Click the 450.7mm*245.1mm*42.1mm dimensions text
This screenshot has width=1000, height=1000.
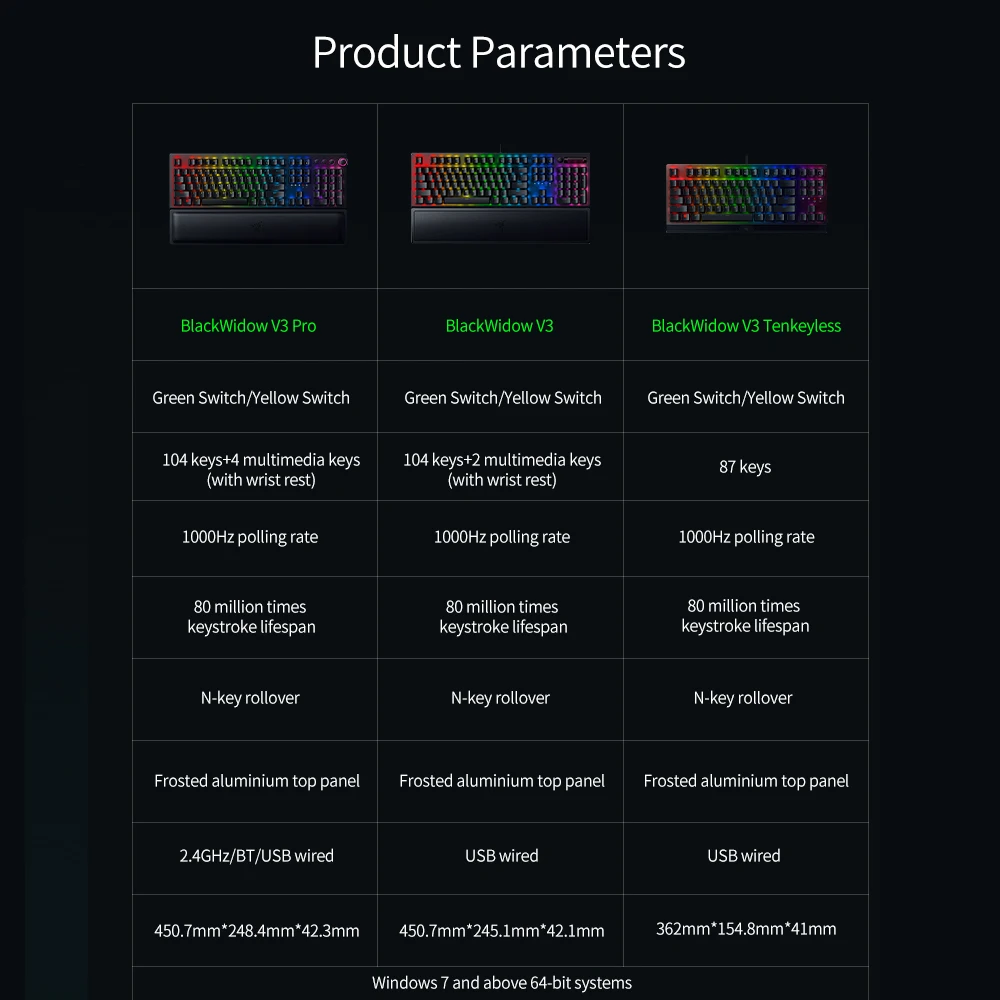pyautogui.click(x=501, y=930)
